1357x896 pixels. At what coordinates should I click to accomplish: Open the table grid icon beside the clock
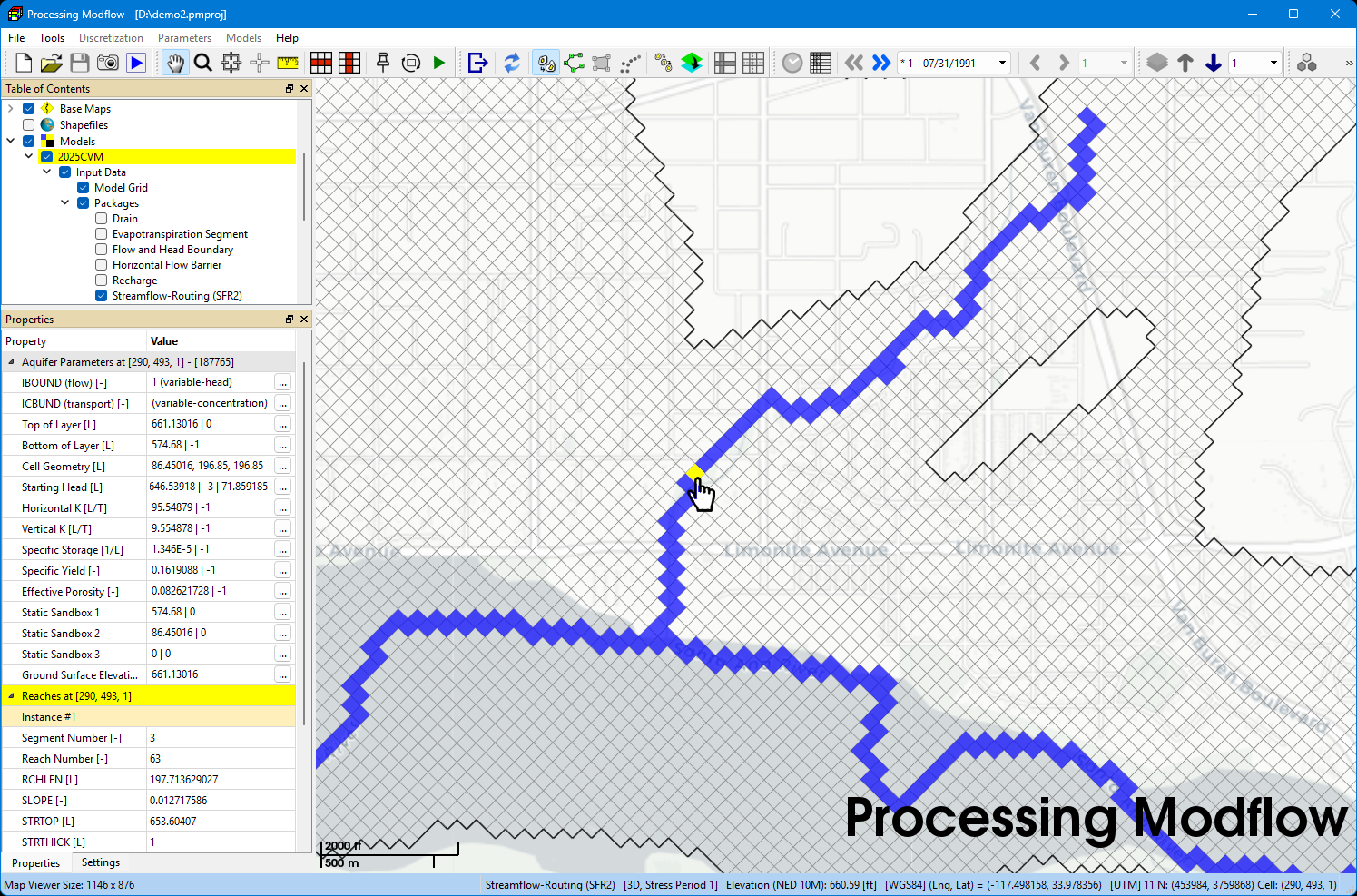coord(821,63)
